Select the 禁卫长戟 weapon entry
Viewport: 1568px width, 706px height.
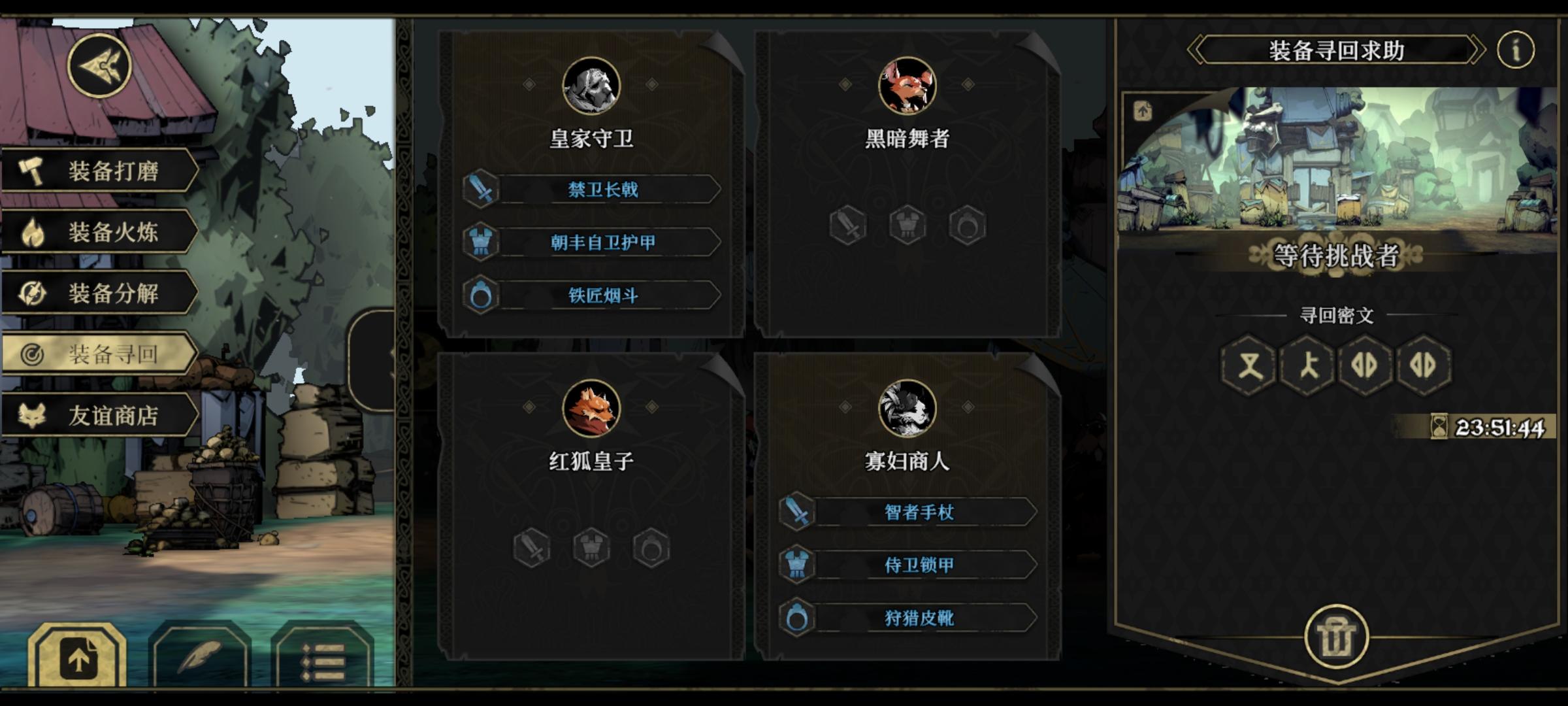[x=591, y=190]
